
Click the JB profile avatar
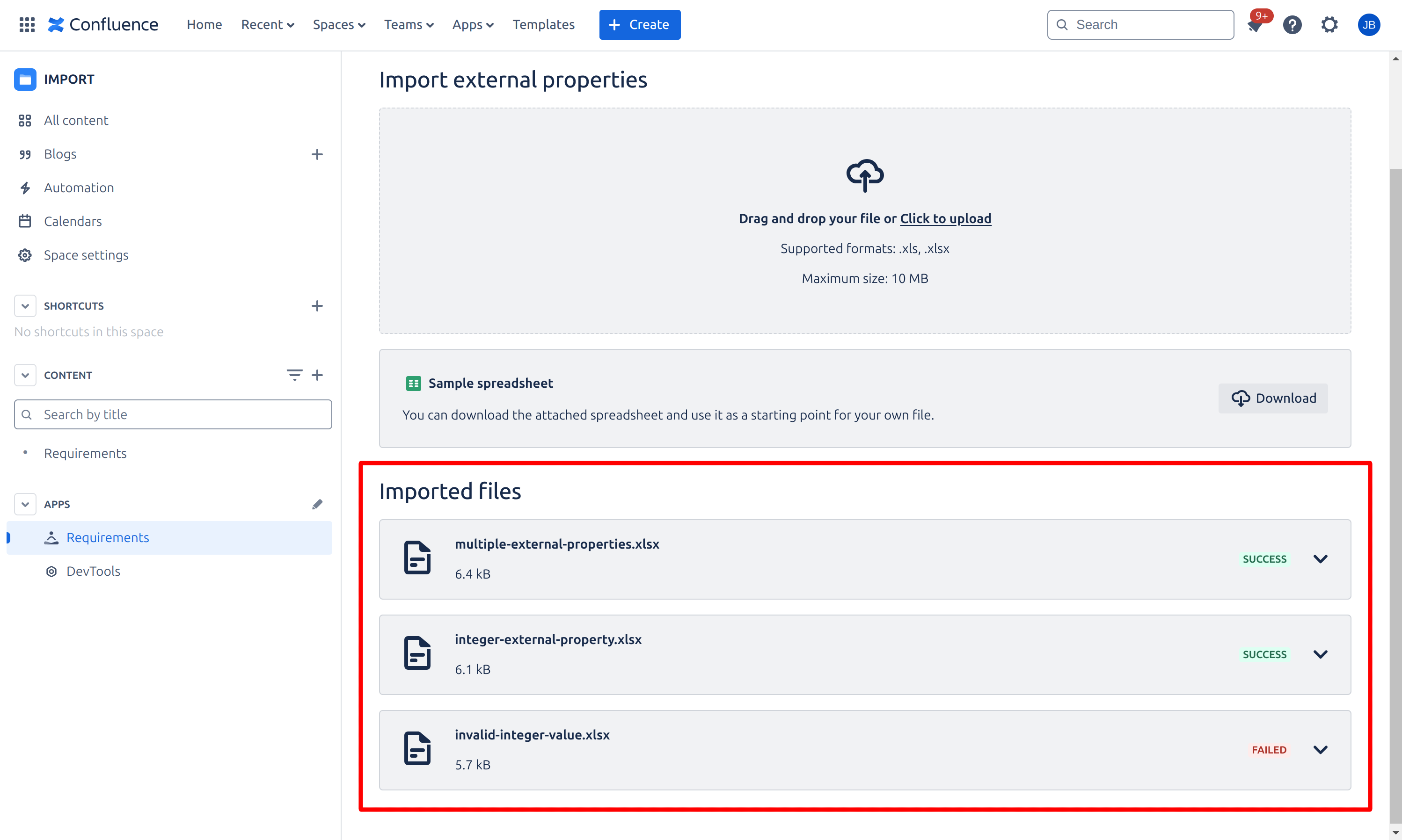pyautogui.click(x=1369, y=25)
